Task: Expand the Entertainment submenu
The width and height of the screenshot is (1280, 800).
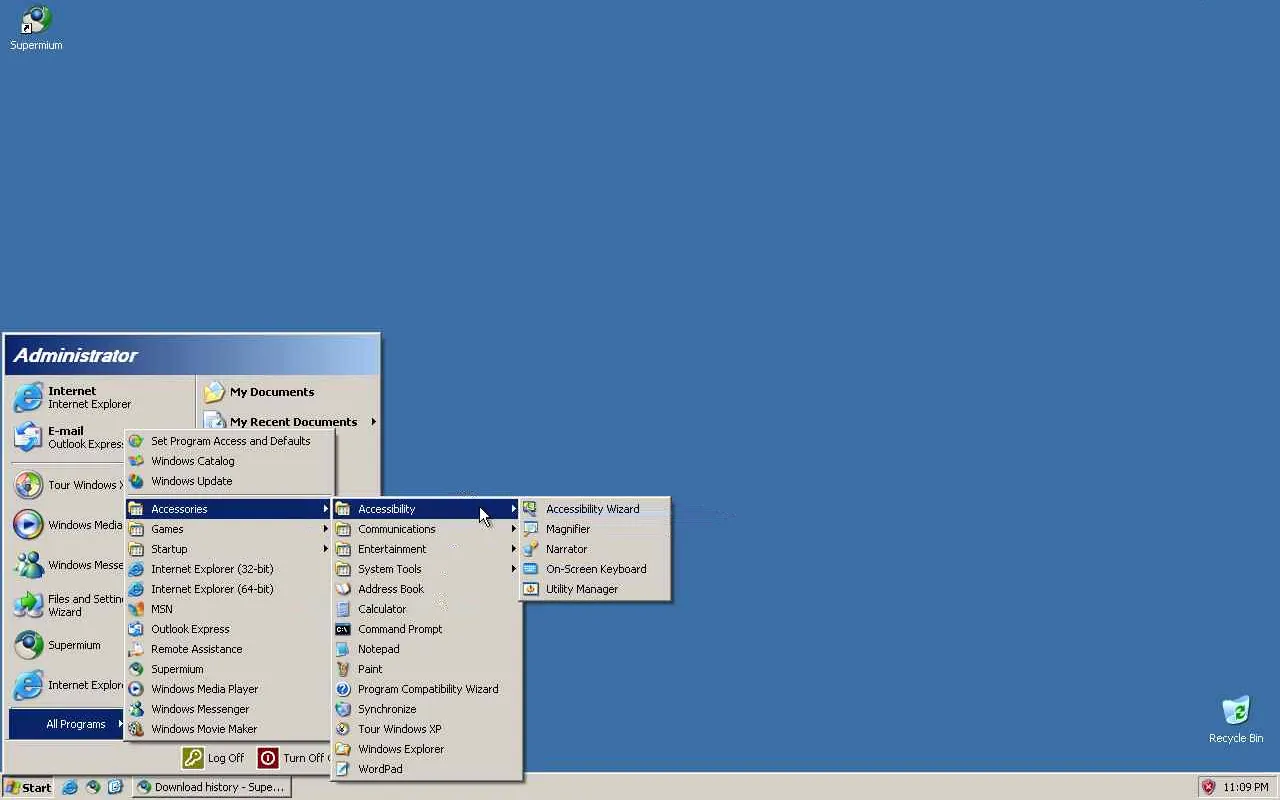Action: coord(427,549)
